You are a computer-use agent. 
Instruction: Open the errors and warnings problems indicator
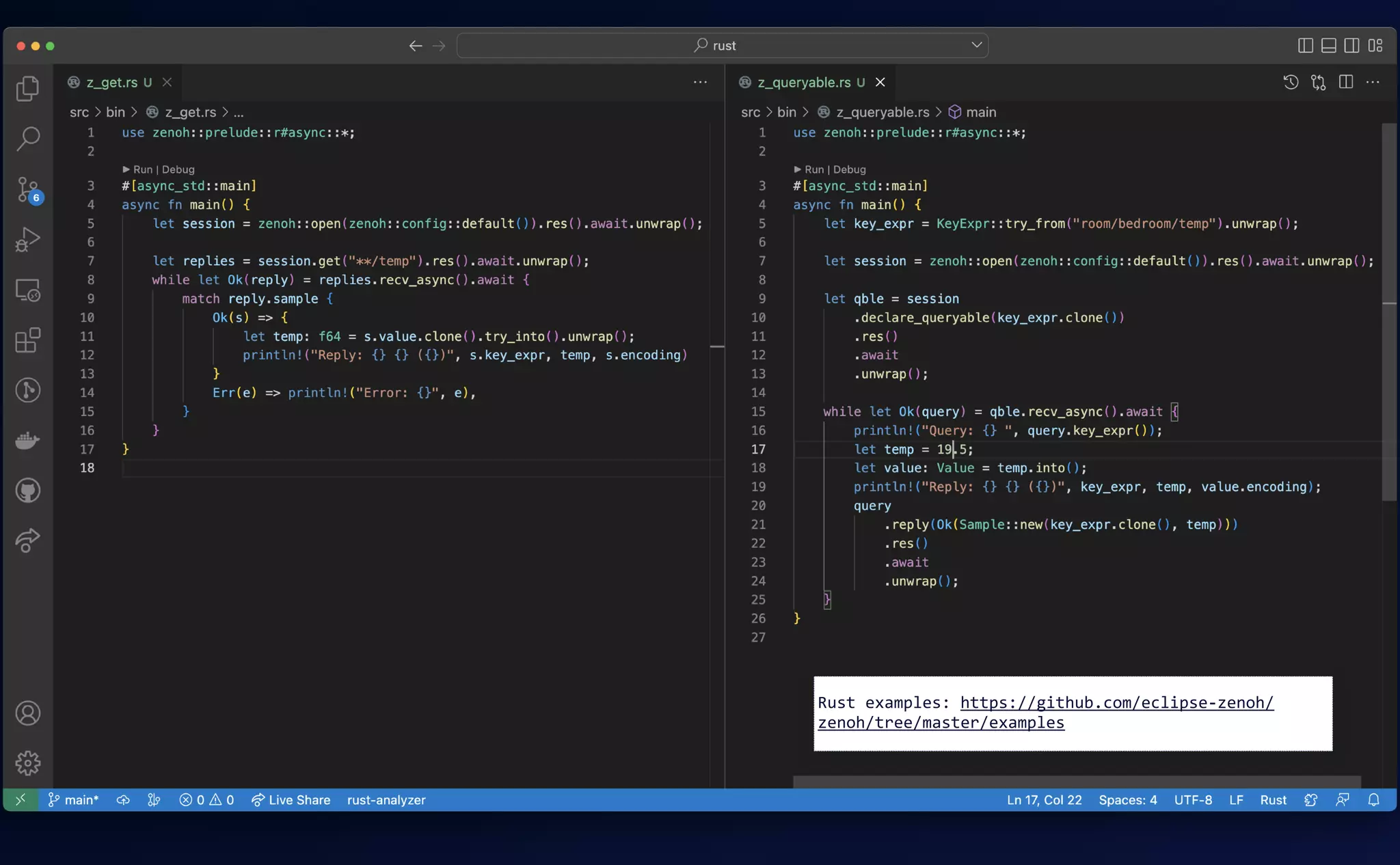[206, 800]
